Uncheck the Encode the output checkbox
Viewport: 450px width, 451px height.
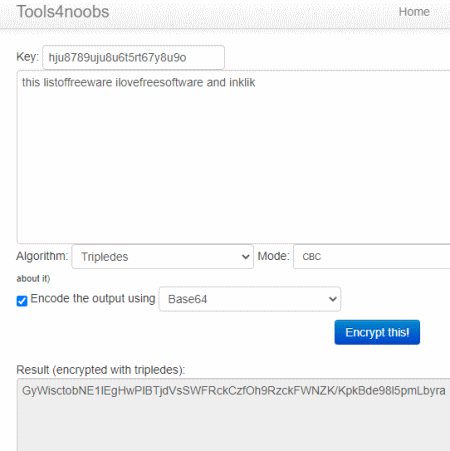[x=22, y=301]
